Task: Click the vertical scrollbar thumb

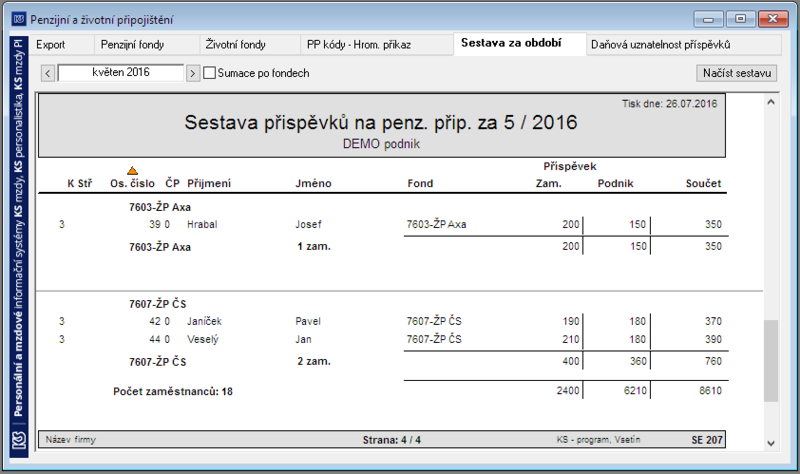Action: point(771,361)
